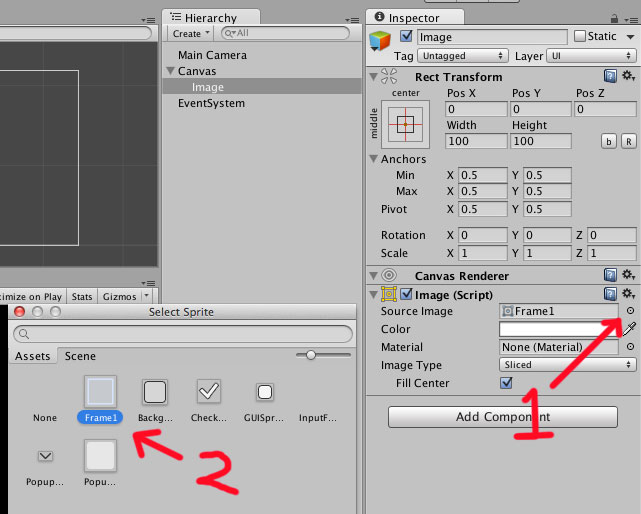
Task: Collapse the Anchors section
Action: [x=373, y=159]
